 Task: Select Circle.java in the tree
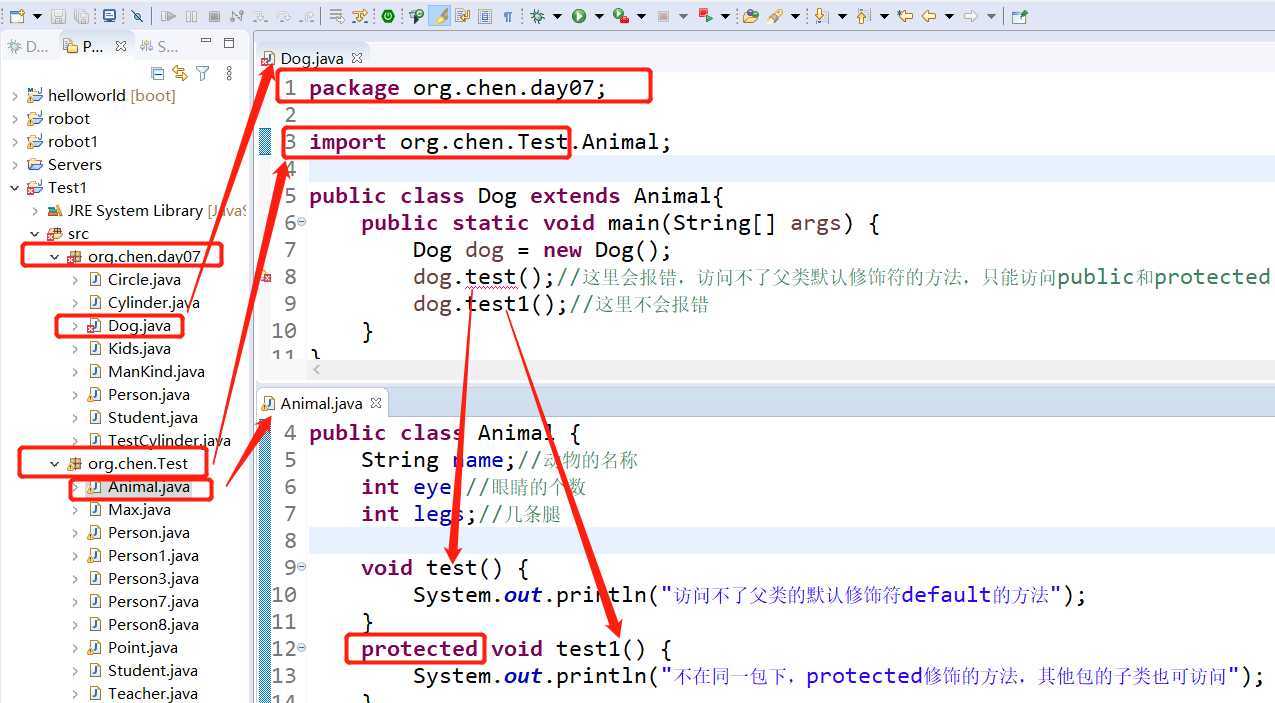click(x=144, y=280)
